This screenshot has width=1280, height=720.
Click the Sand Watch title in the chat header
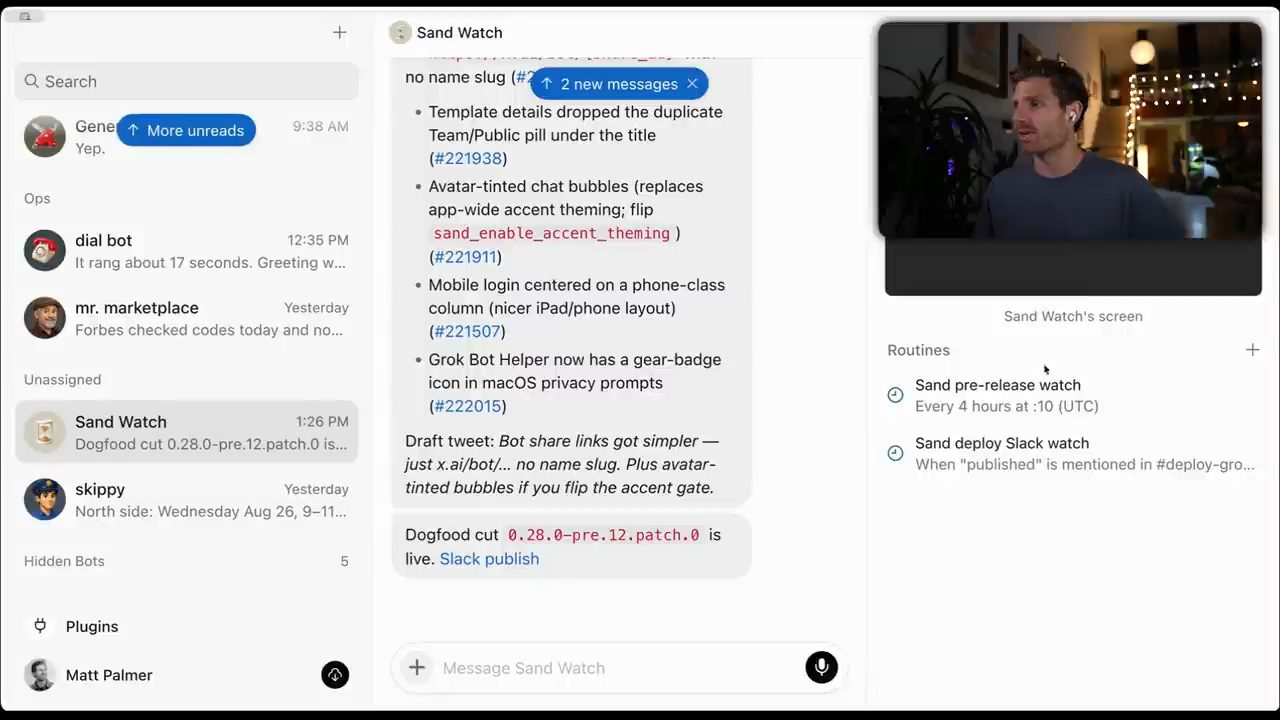coord(459,33)
